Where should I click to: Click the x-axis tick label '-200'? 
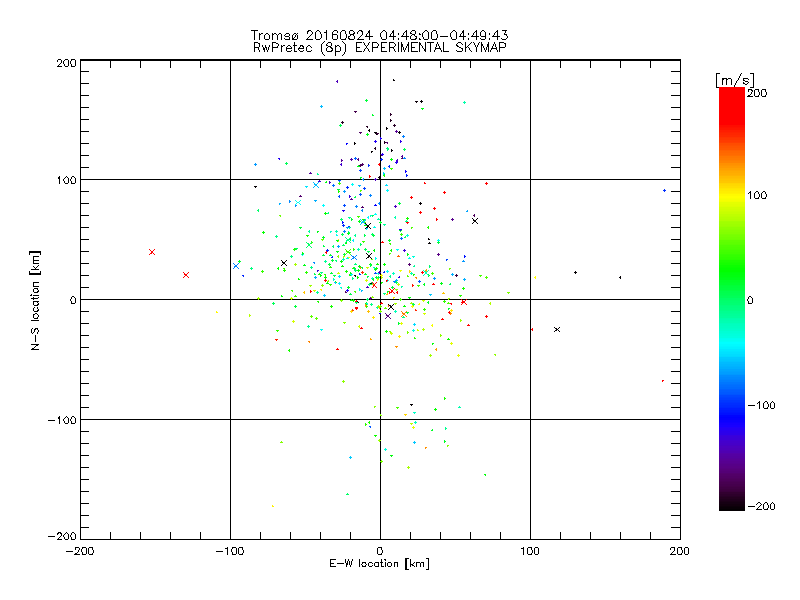coord(80,551)
